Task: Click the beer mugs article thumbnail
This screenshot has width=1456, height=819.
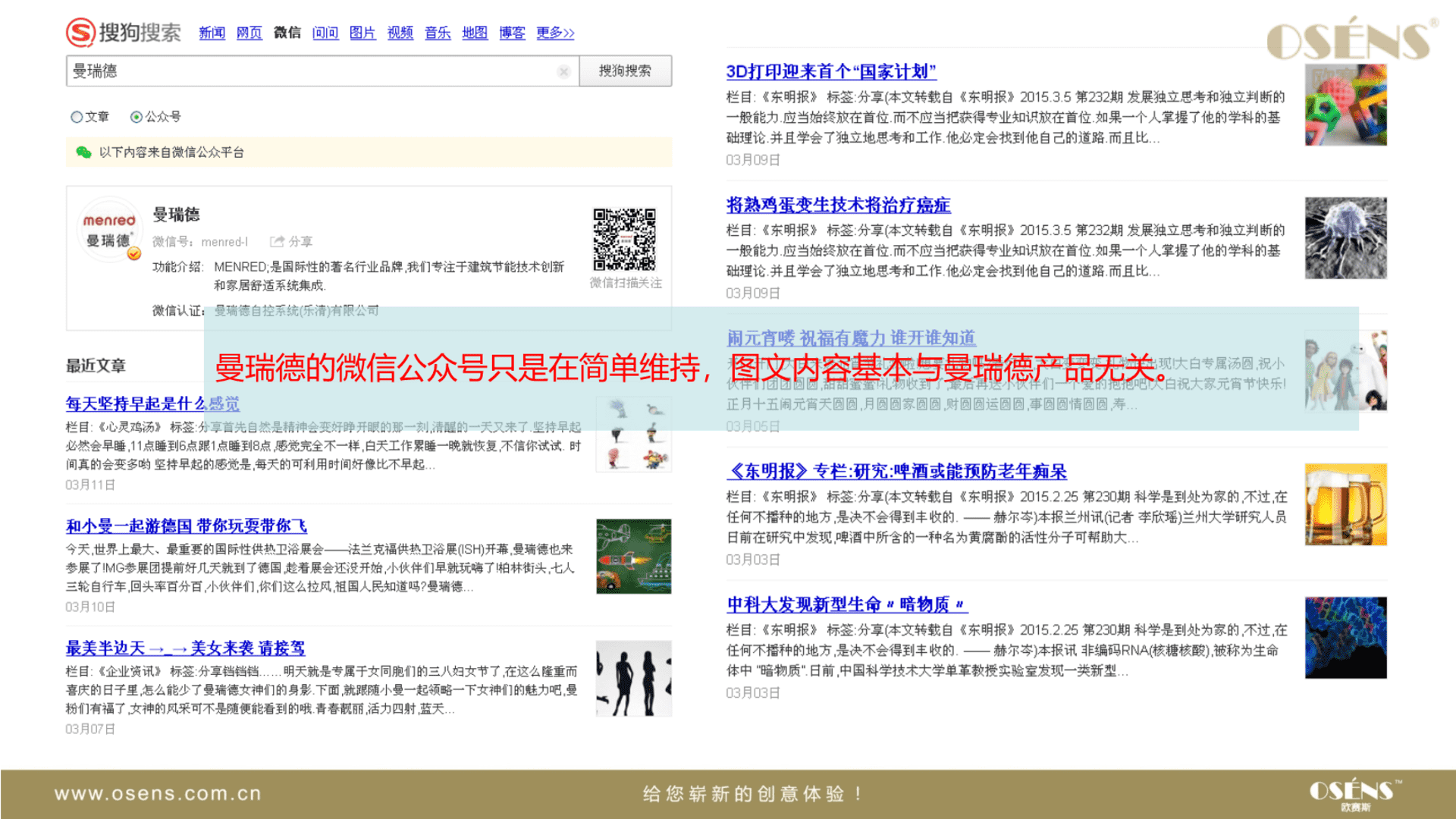Action: pos(1345,504)
